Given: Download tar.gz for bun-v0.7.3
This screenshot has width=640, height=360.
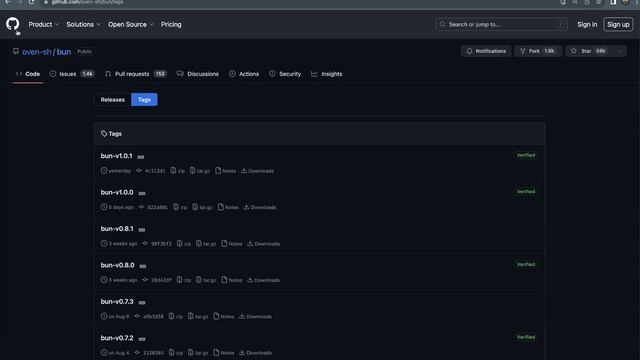Looking at the screenshot, I should [198, 316].
